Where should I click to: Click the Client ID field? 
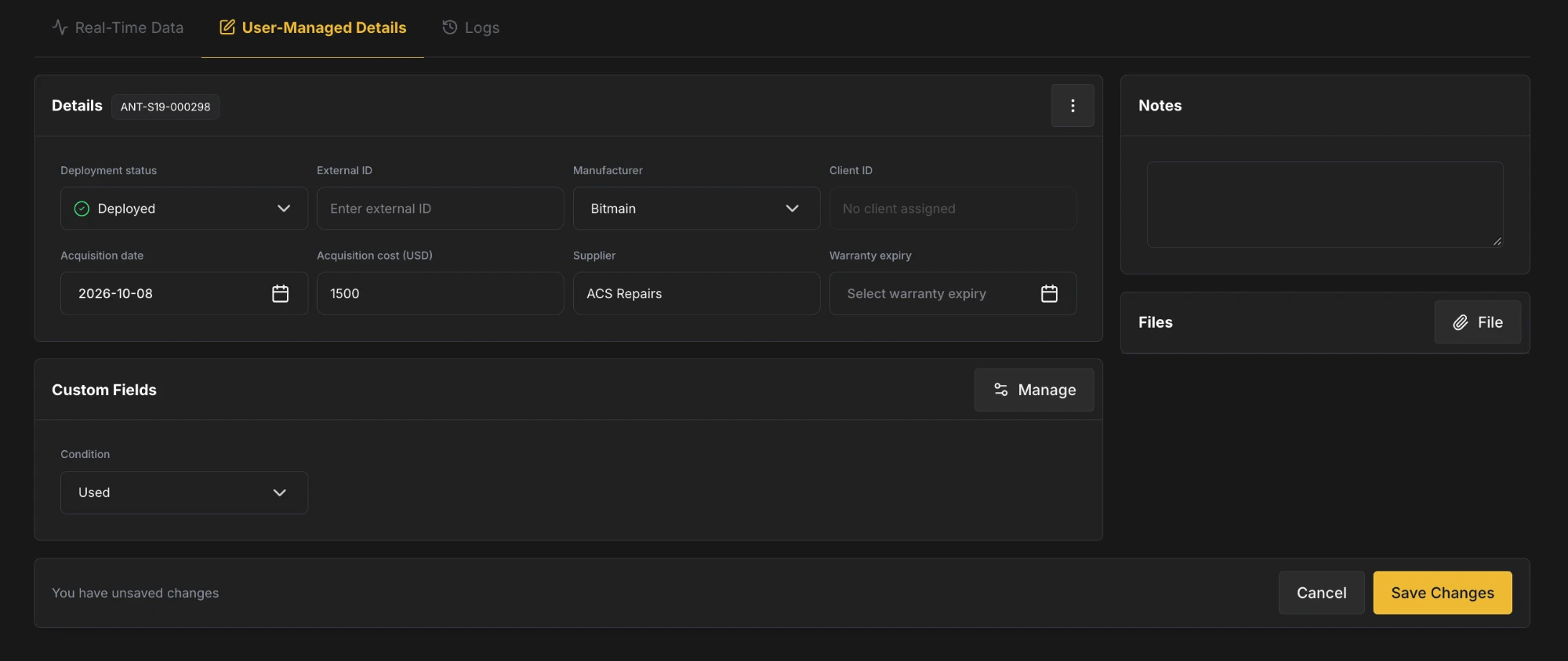[x=953, y=209]
